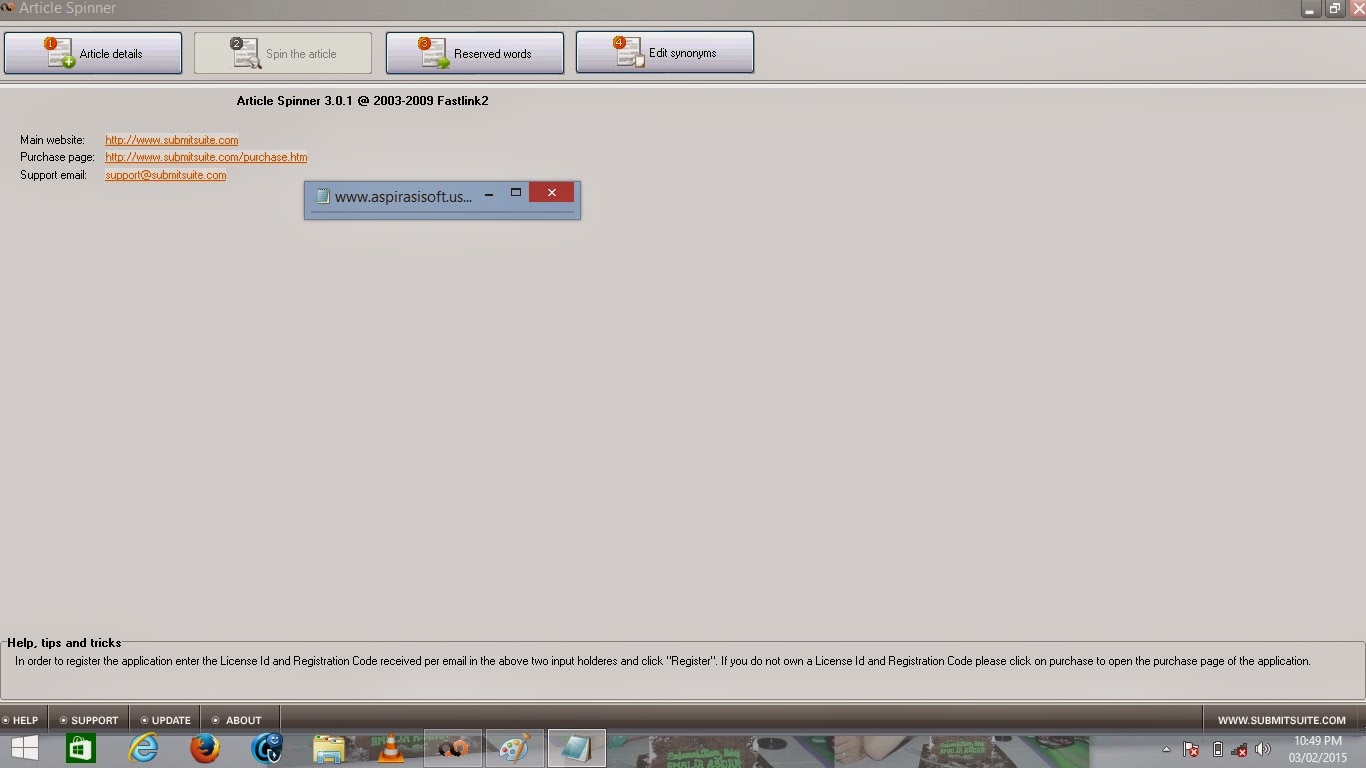Switch to Article Spinner taskbar icon
The width and height of the screenshot is (1366, 768).
(453, 748)
